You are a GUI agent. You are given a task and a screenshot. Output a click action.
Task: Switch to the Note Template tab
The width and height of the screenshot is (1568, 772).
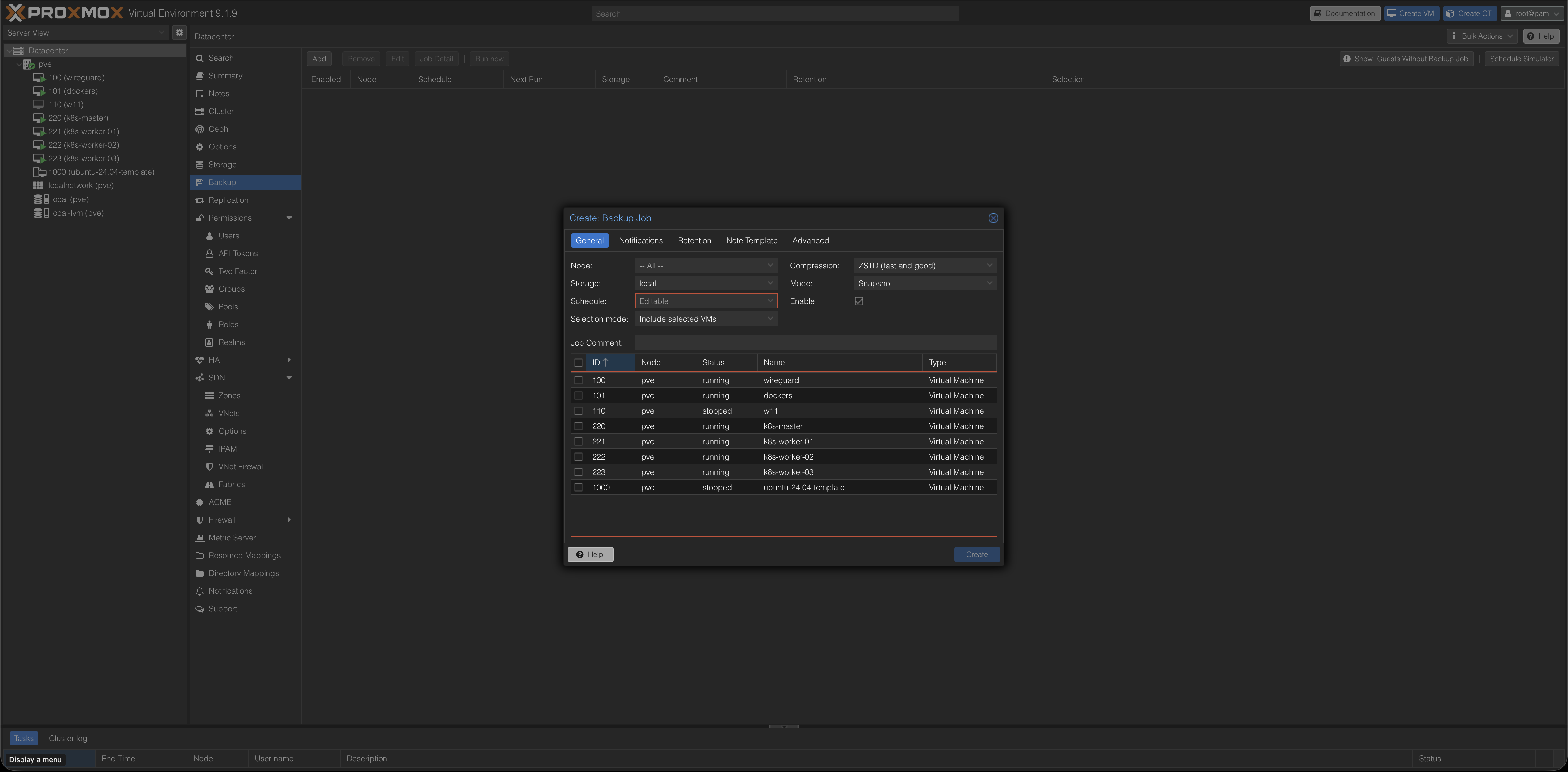[x=752, y=240]
